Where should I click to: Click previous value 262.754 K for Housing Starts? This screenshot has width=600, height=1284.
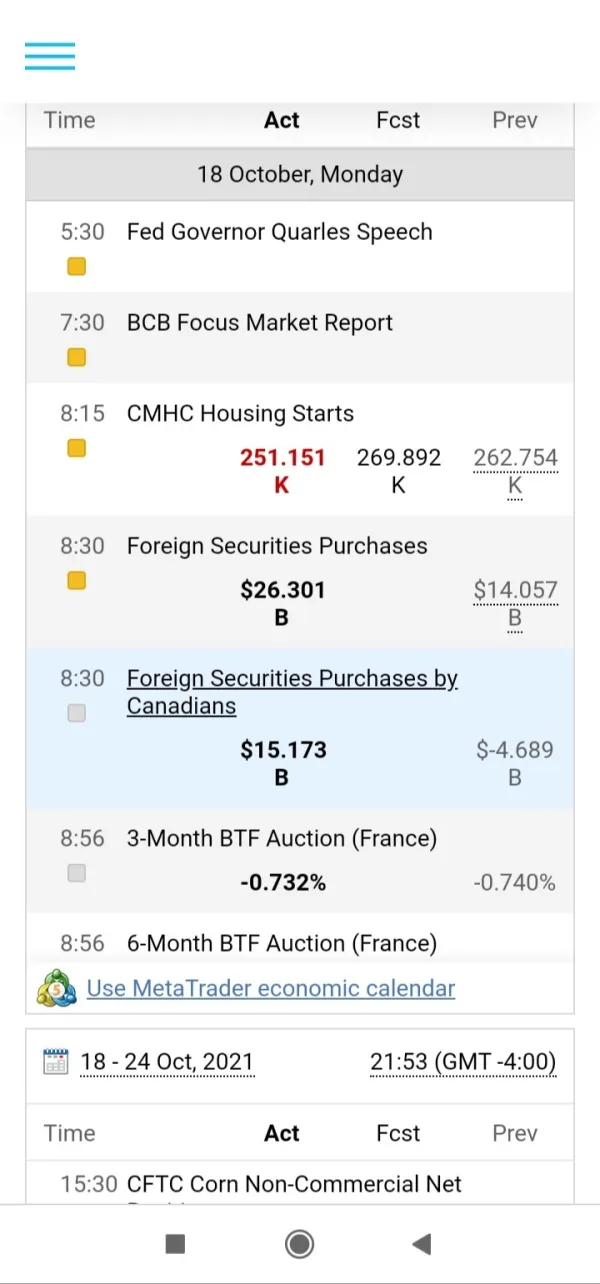(515, 458)
